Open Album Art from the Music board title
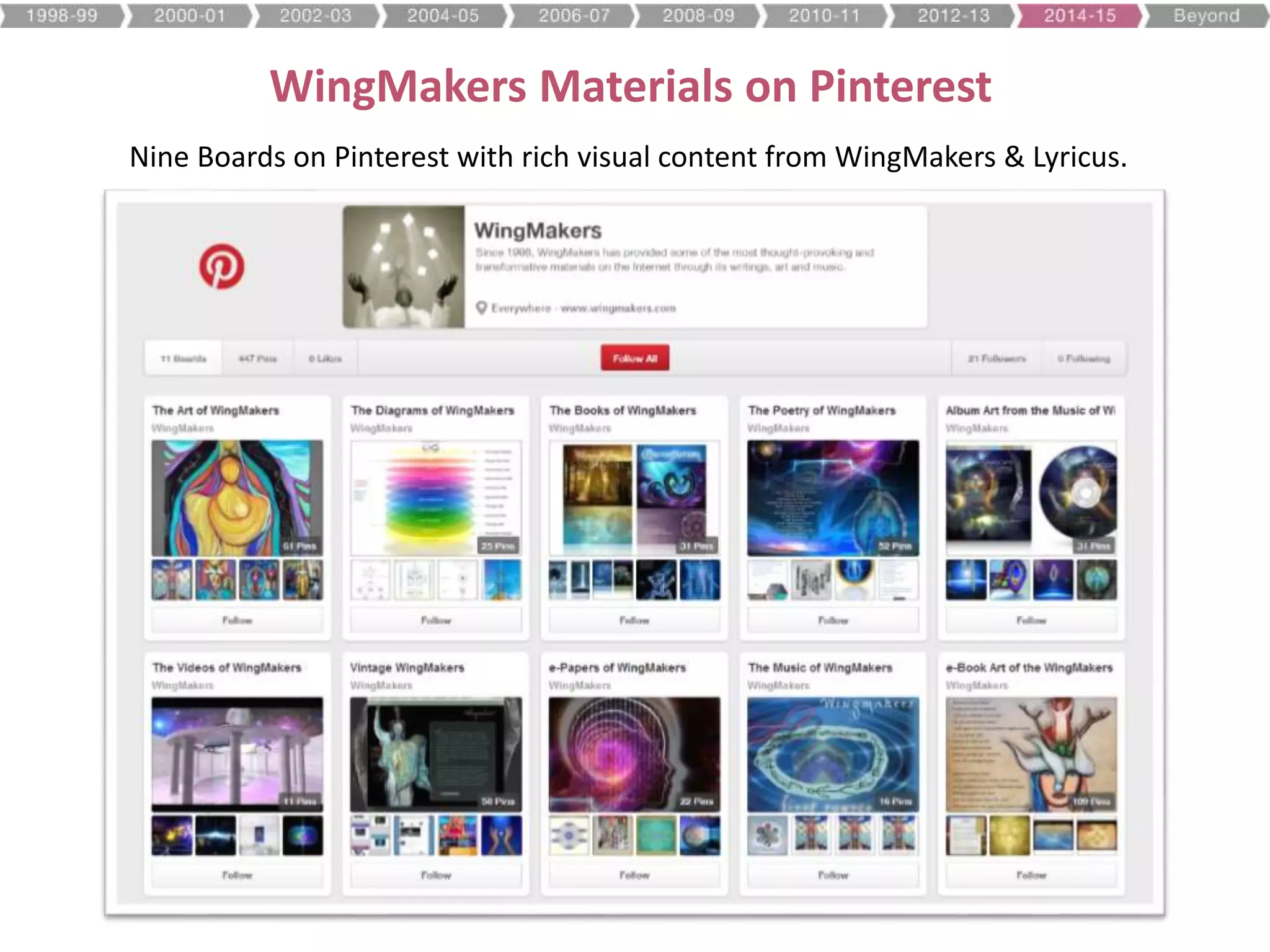Screen dimensions: 1270x952 tap(1031, 410)
